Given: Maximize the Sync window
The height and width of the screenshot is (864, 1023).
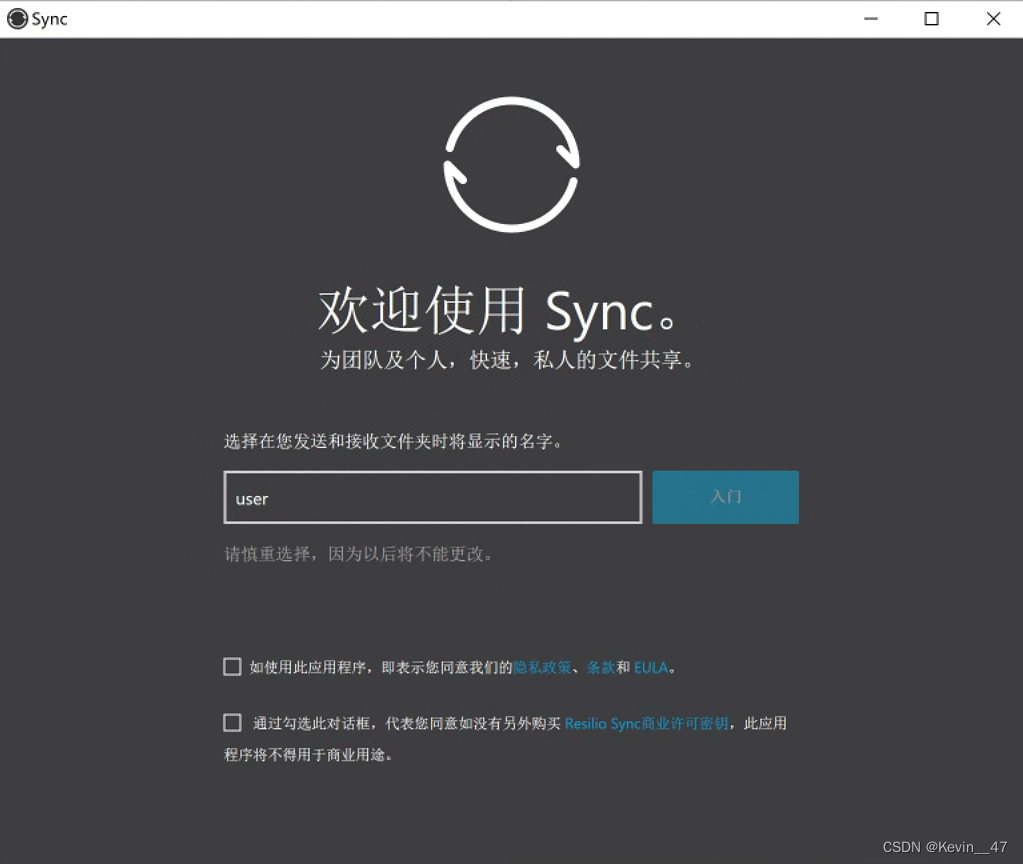Looking at the screenshot, I should click(931, 19).
